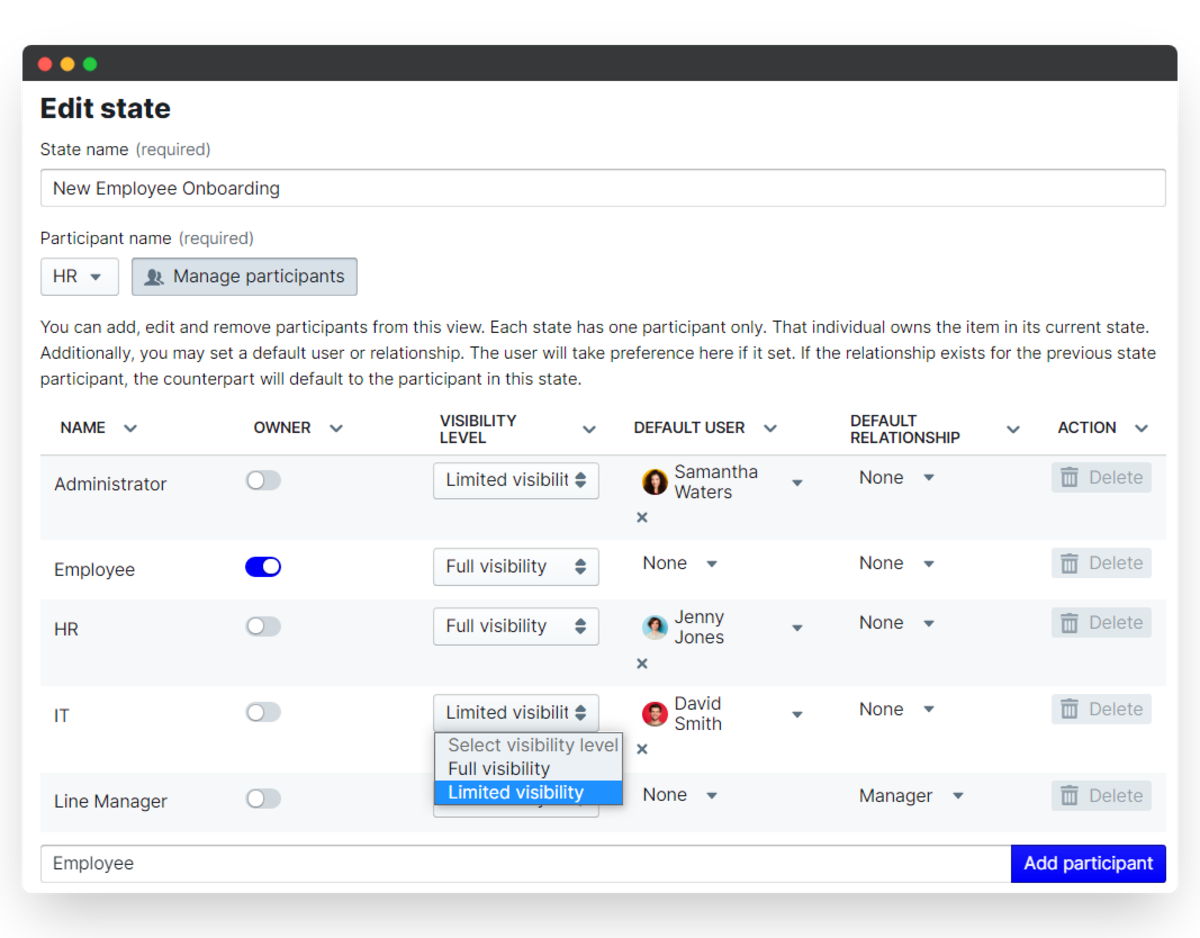Click the Manage participants button
This screenshot has height=938, width=1200.
pos(244,277)
